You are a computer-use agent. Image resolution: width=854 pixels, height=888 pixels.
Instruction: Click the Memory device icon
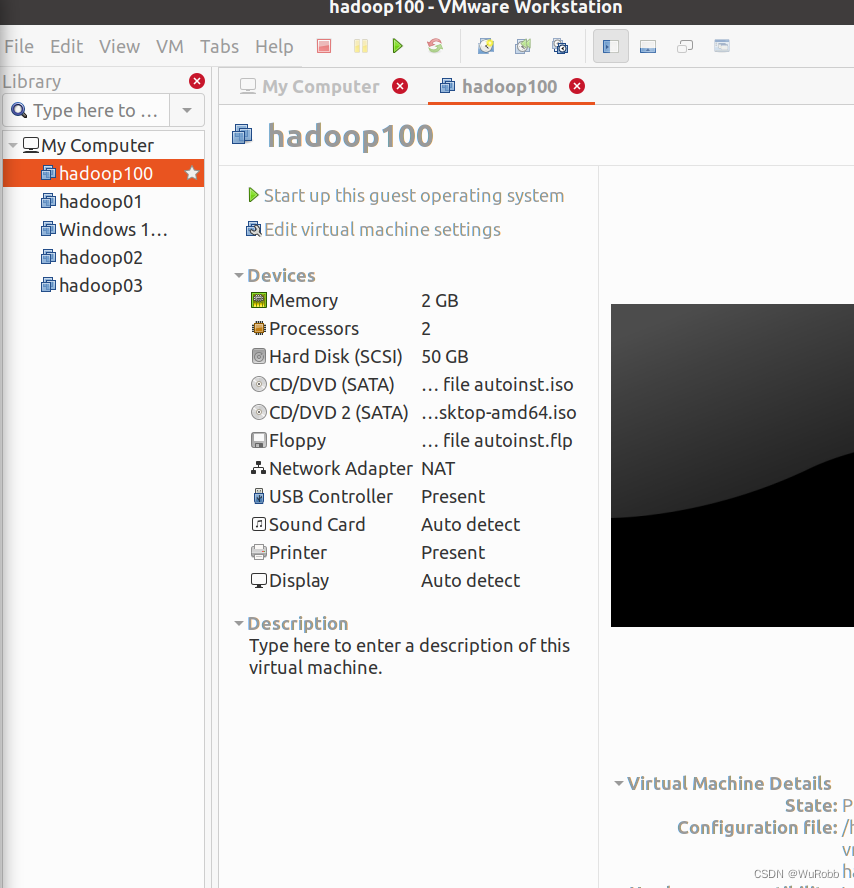(259, 300)
